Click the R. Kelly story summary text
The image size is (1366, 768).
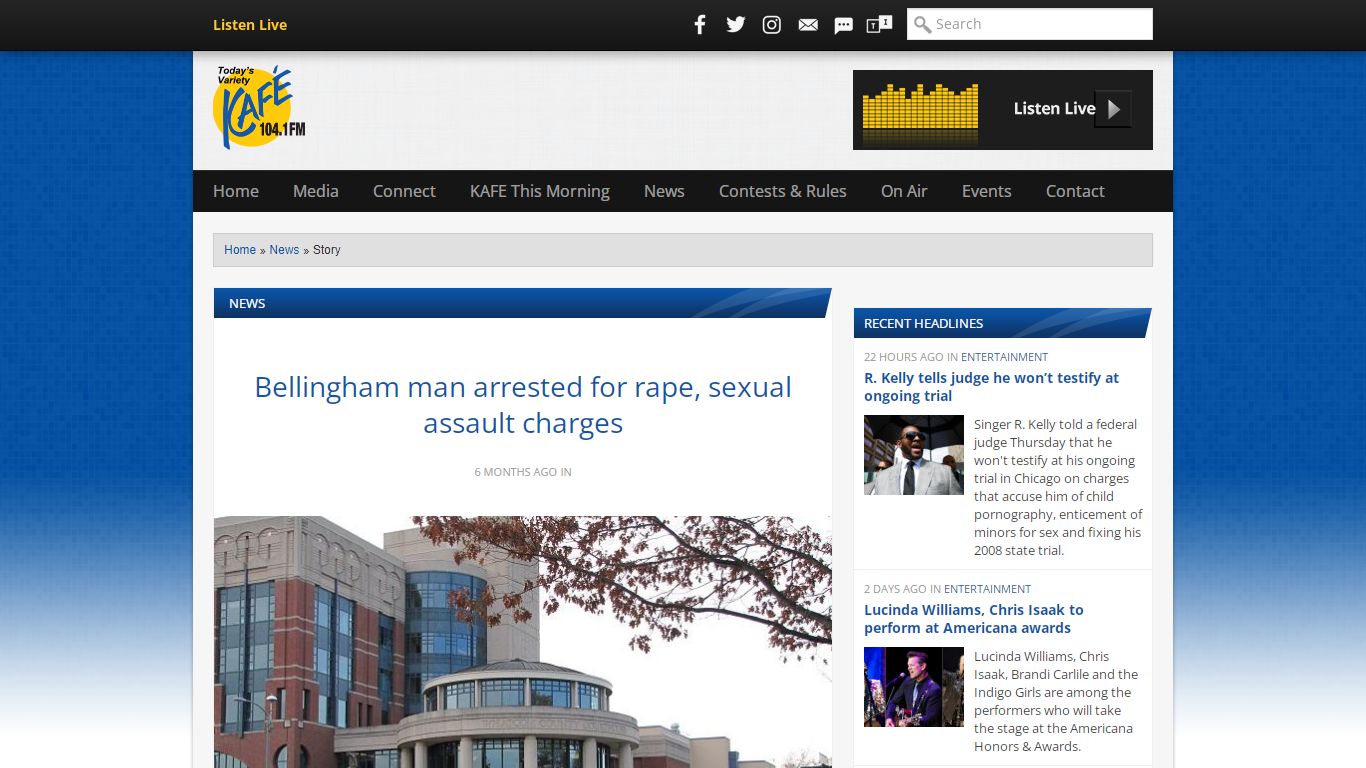pyautogui.click(x=1058, y=487)
